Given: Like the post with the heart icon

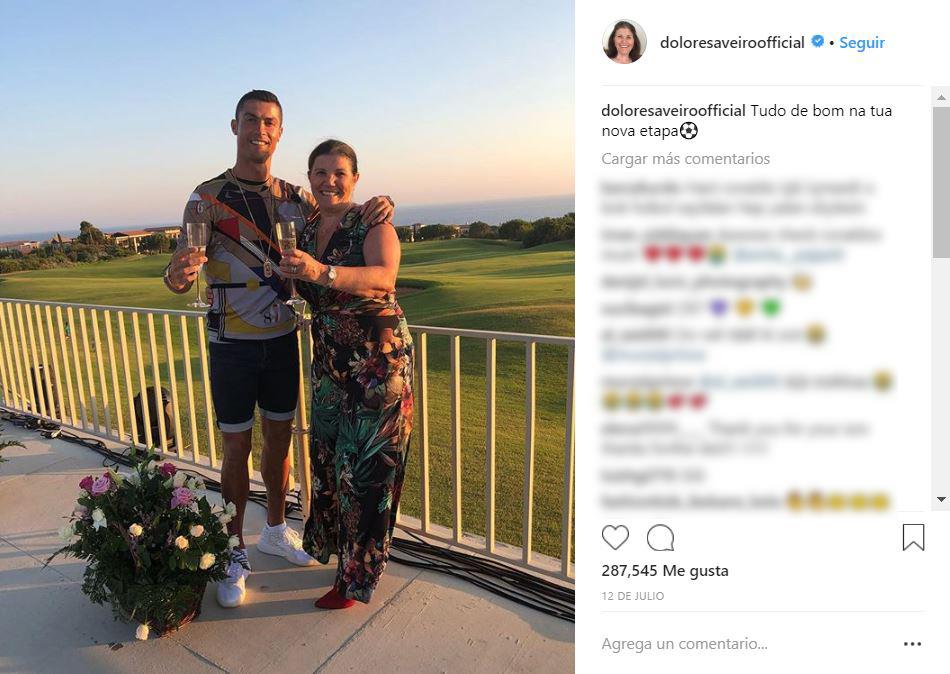Looking at the screenshot, I should 615,538.
